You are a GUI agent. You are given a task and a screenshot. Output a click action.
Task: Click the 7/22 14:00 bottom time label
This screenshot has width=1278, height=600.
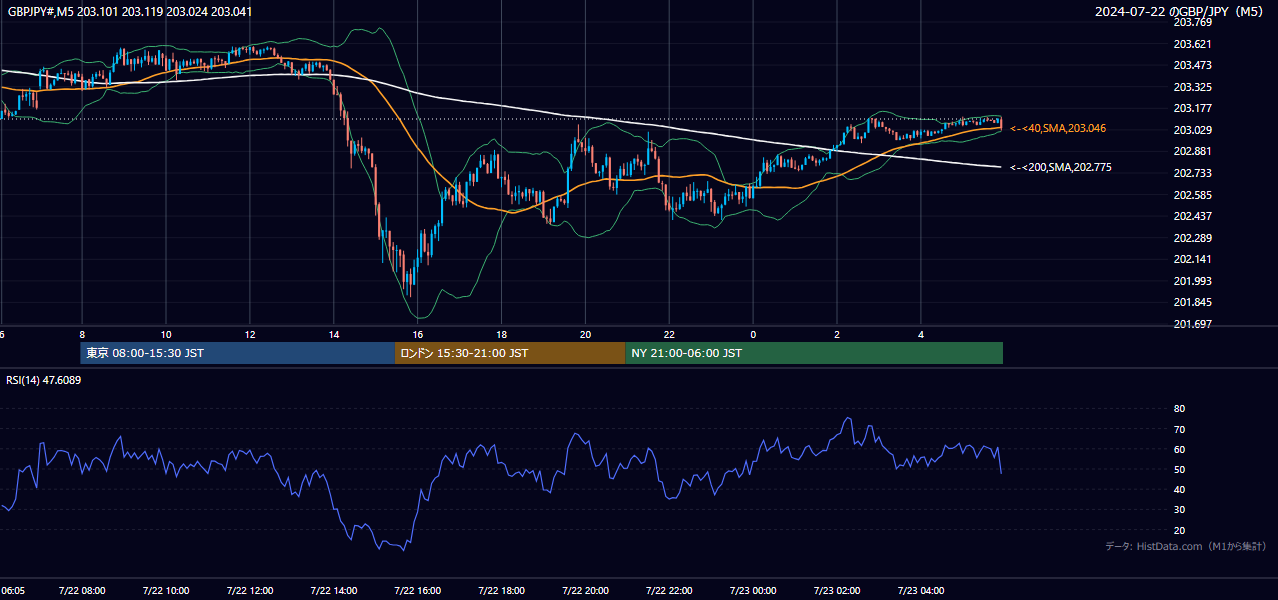(x=334, y=591)
